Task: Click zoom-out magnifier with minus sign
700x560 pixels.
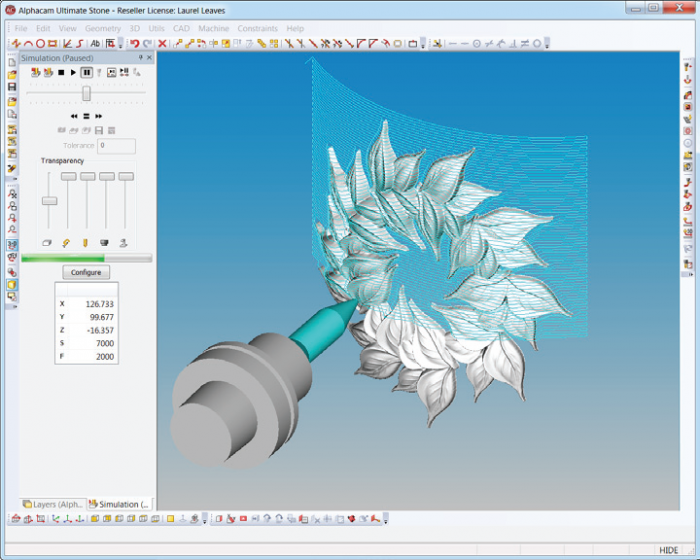Action: coord(12,230)
